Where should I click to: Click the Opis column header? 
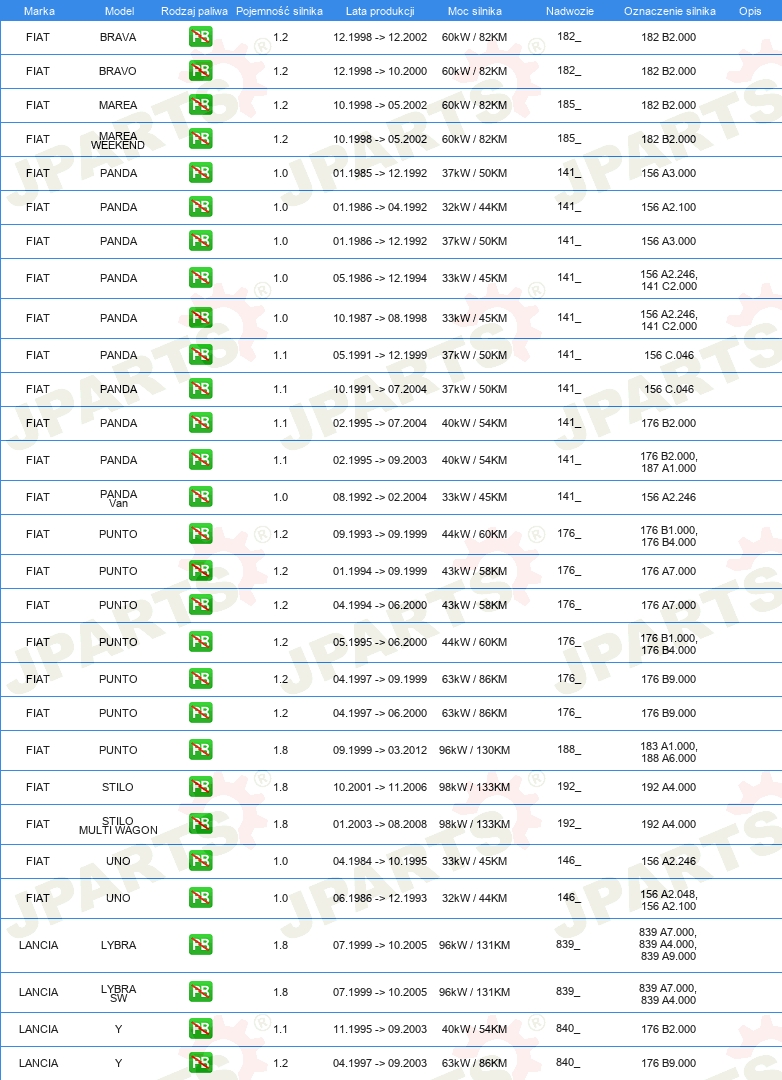pos(750,11)
